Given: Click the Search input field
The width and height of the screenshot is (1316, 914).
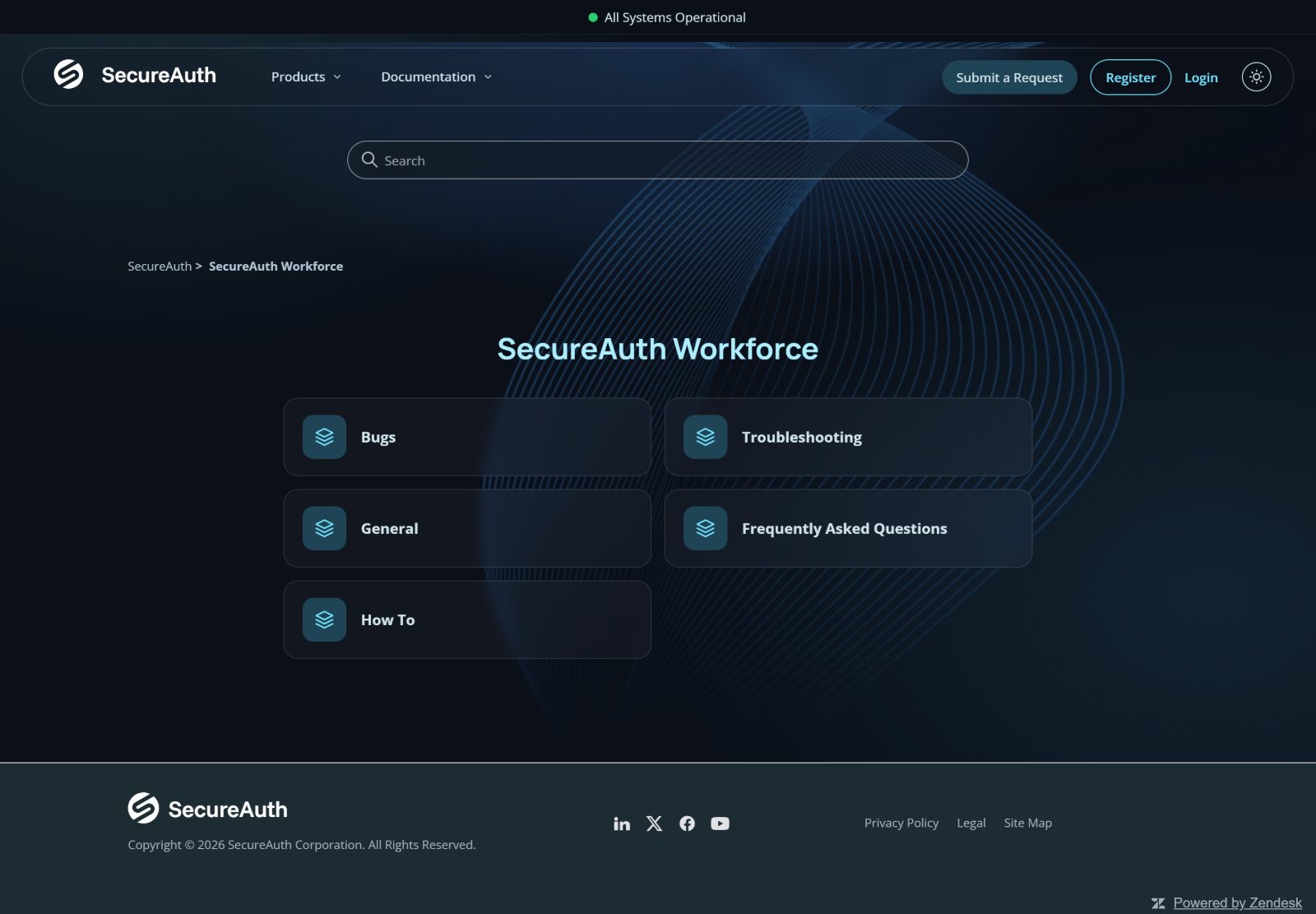Looking at the screenshot, I should point(657,160).
